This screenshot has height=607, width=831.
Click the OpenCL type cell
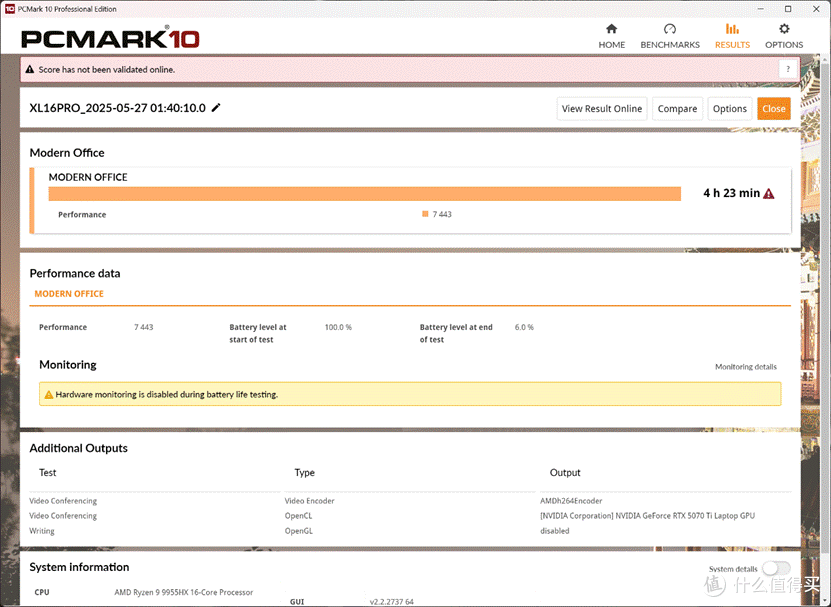(298, 516)
